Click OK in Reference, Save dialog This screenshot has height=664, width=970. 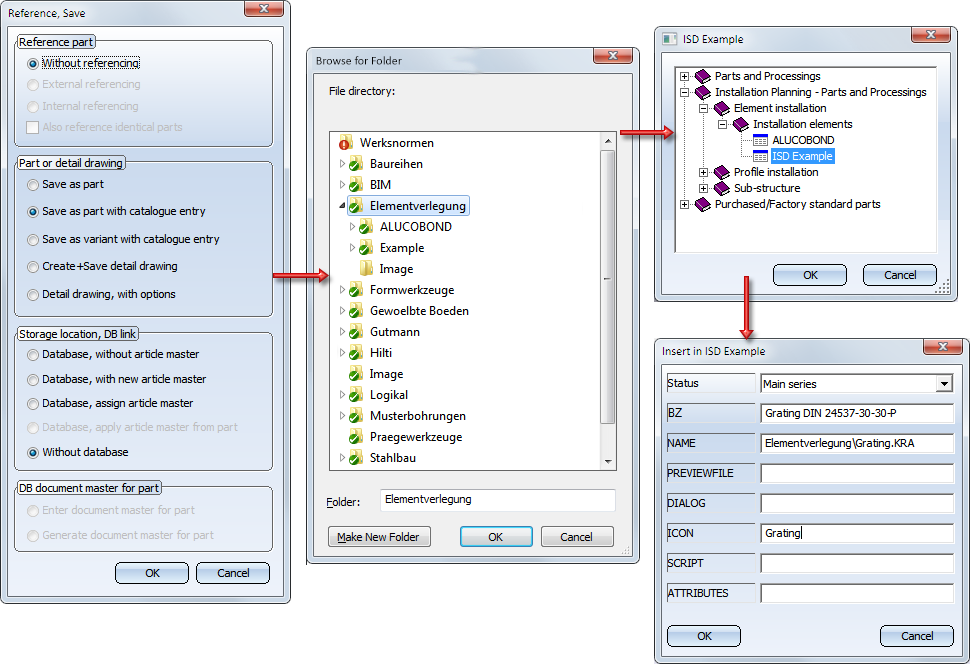152,573
